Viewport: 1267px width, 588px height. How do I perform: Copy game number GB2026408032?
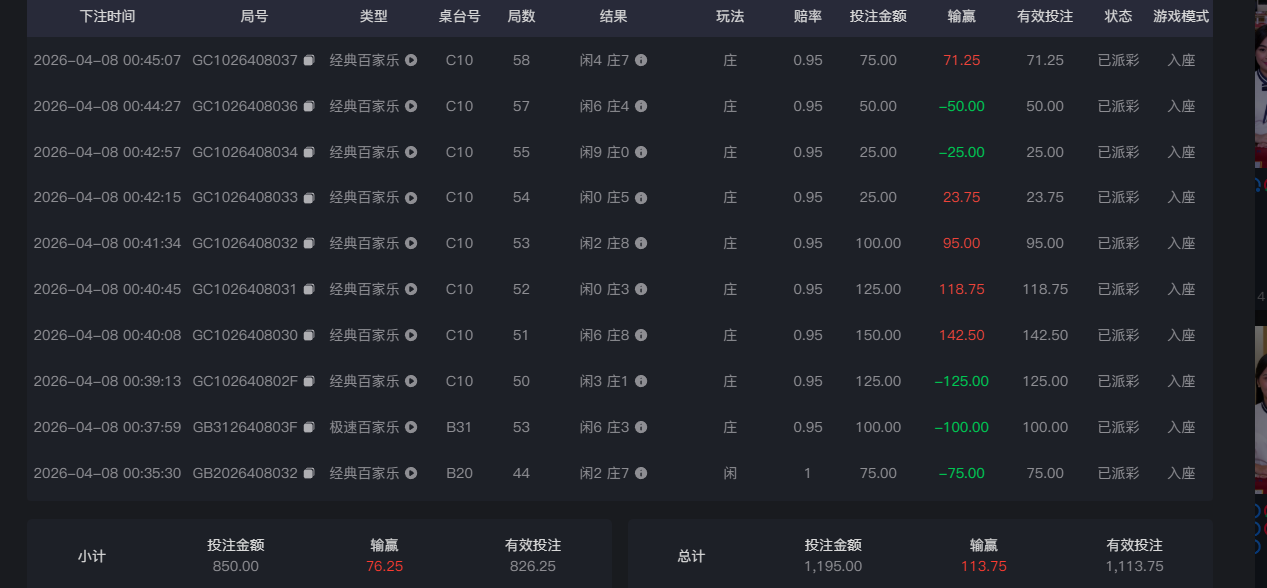[308, 473]
